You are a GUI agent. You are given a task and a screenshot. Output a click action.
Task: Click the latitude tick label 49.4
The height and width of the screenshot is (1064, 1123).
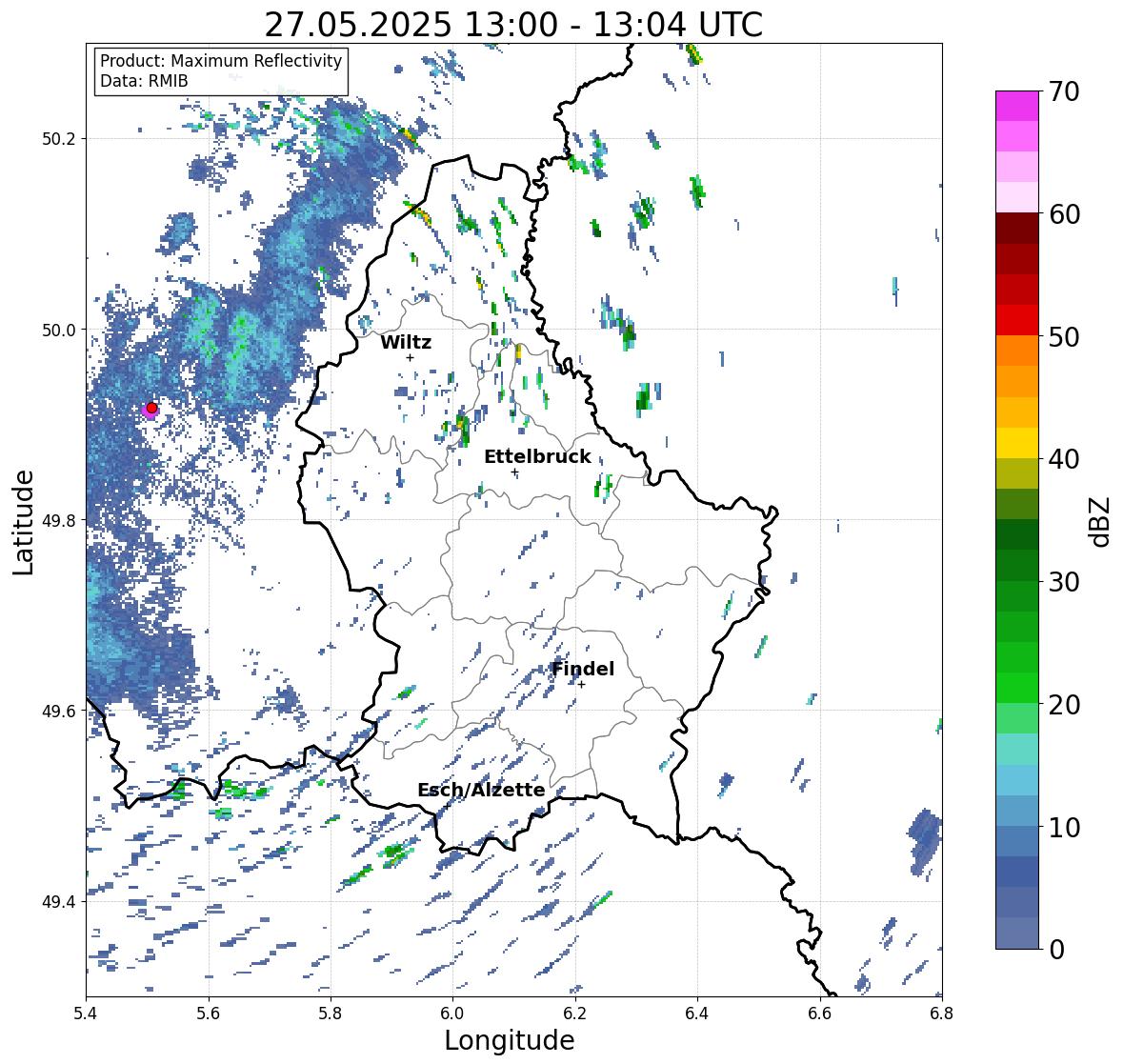pyautogui.click(x=59, y=901)
